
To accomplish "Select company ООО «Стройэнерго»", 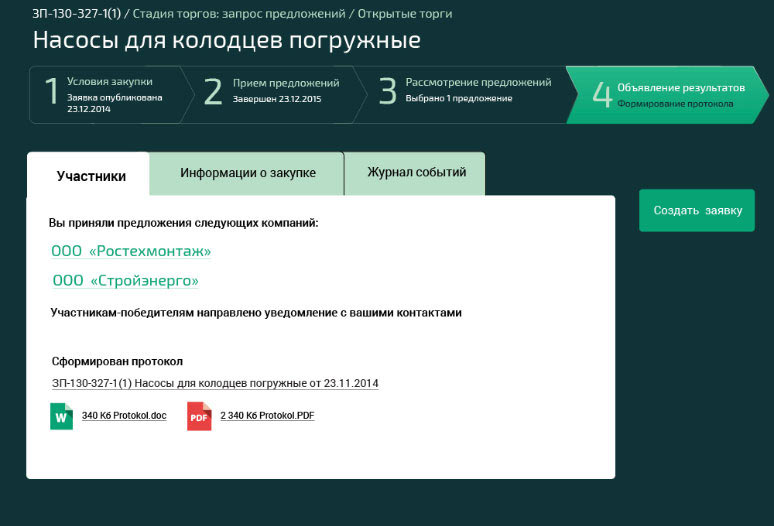I will [125, 281].
